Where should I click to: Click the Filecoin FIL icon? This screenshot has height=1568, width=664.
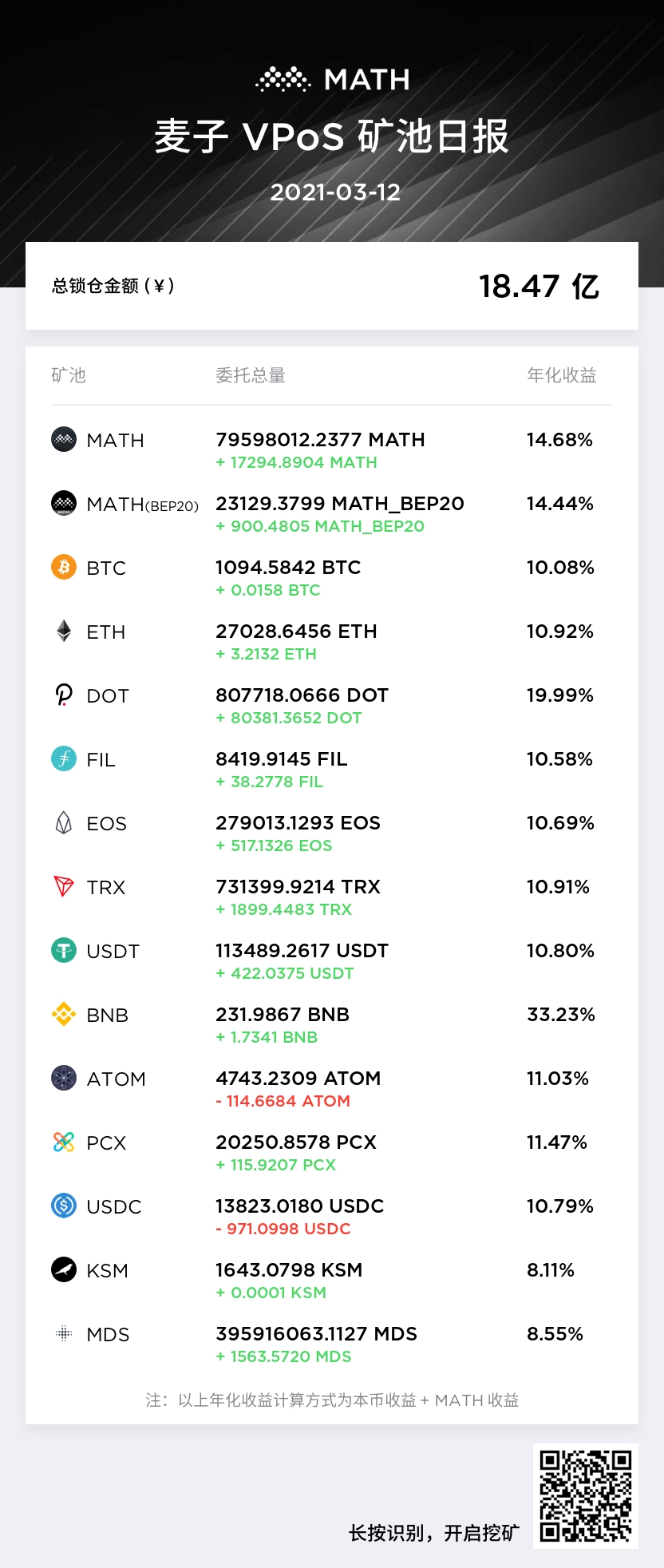click(x=64, y=758)
